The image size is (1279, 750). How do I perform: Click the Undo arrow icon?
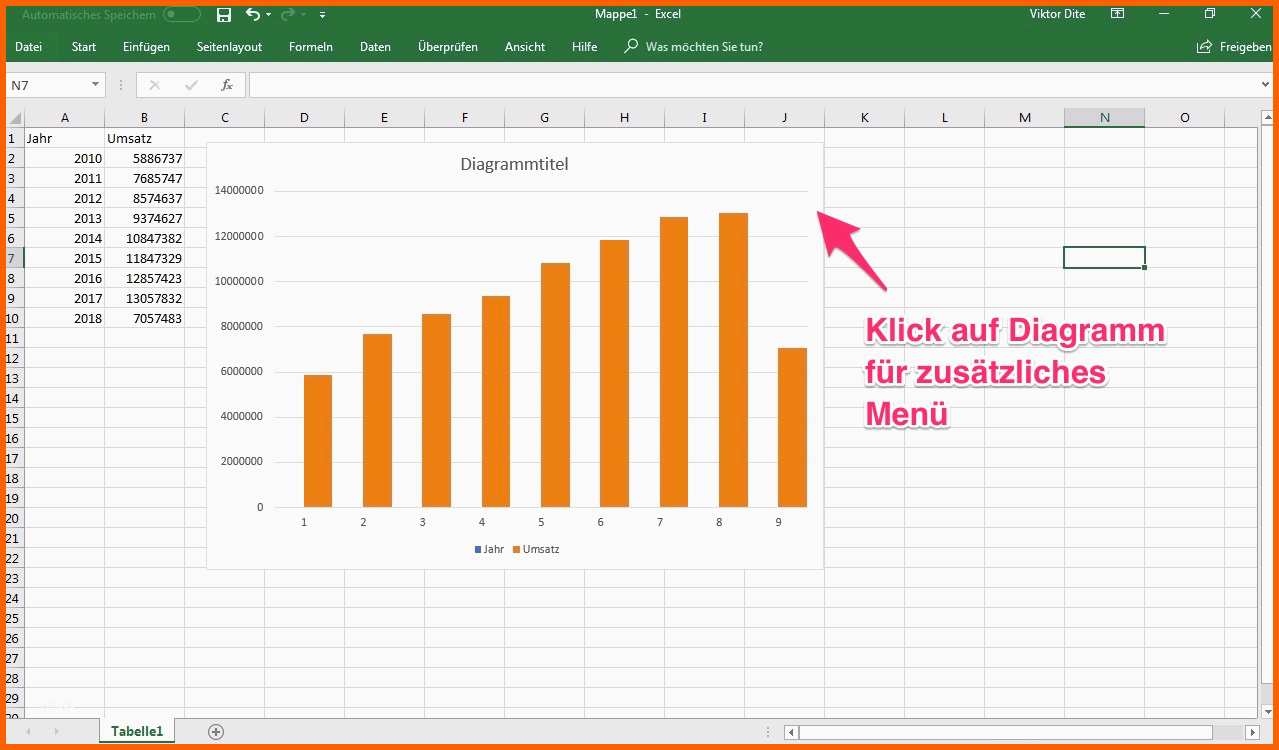coord(253,14)
